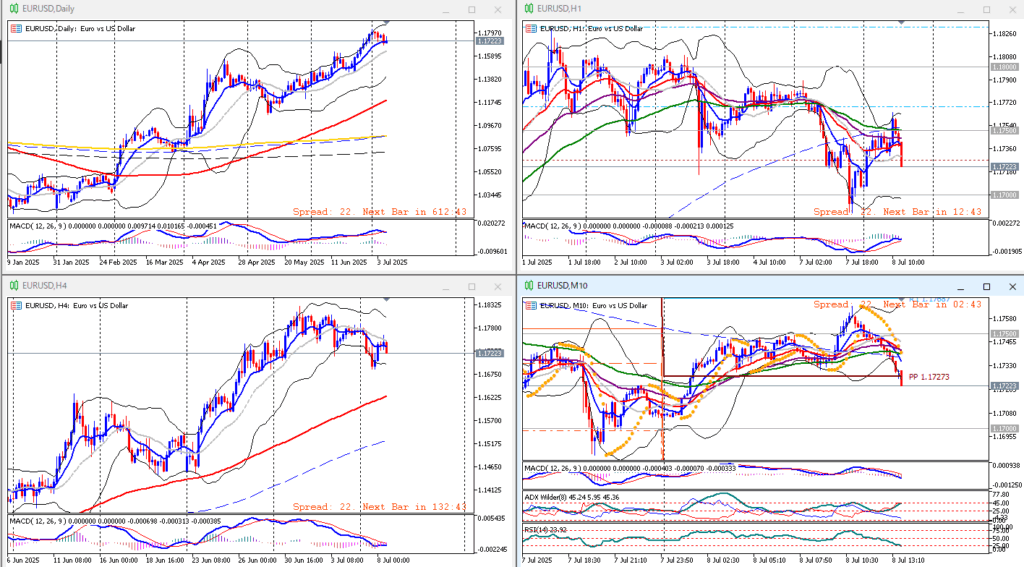
Task: Click the 1.17500 level tag on M10 chart
Action: [1004, 334]
